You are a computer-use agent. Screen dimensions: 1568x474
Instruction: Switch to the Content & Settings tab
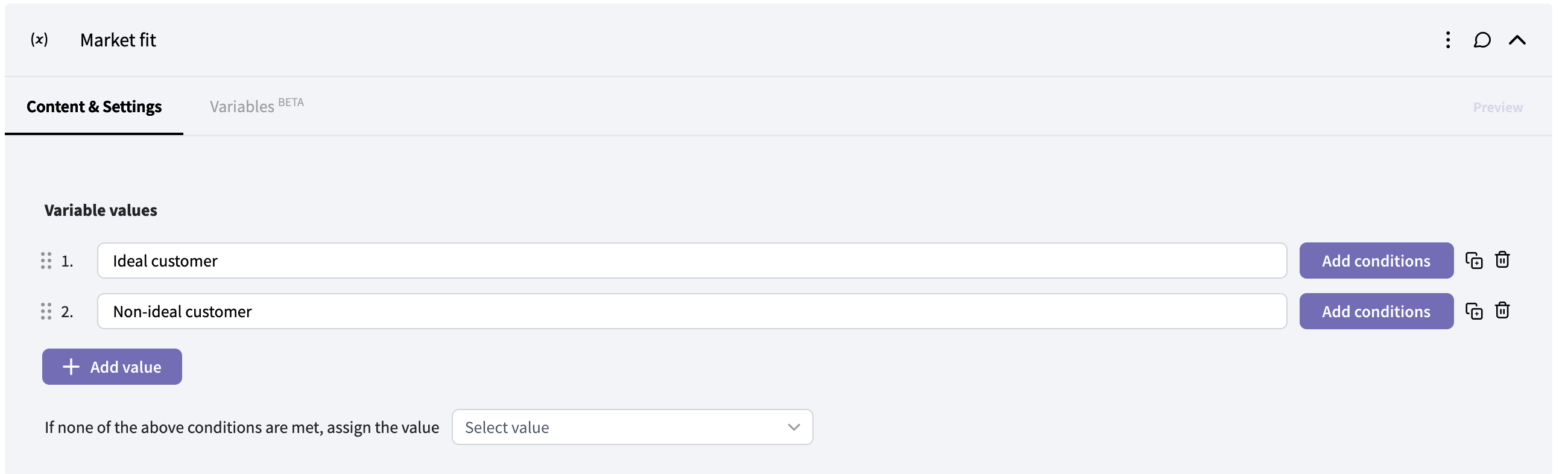coord(94,107)
